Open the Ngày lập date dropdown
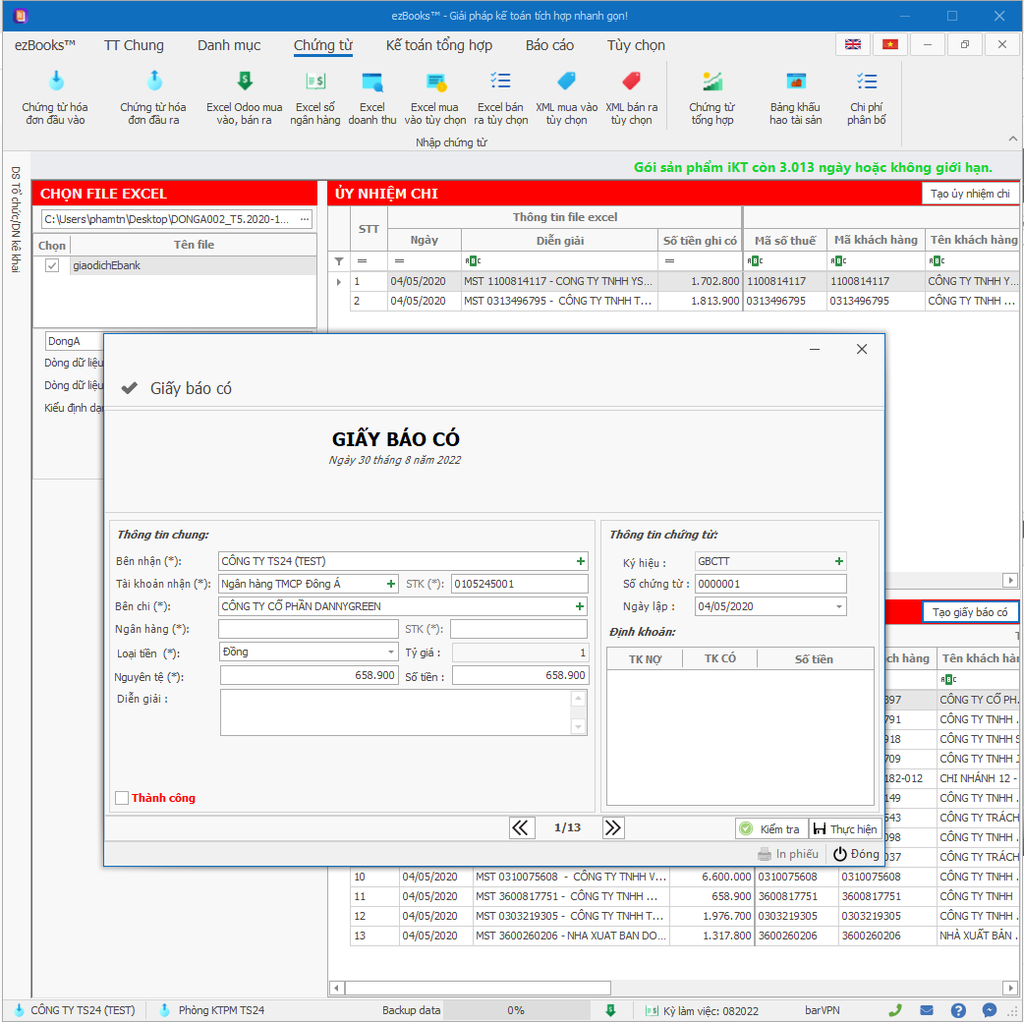The height and width of the screenshot is (1022, 1024). coord(838,606)
